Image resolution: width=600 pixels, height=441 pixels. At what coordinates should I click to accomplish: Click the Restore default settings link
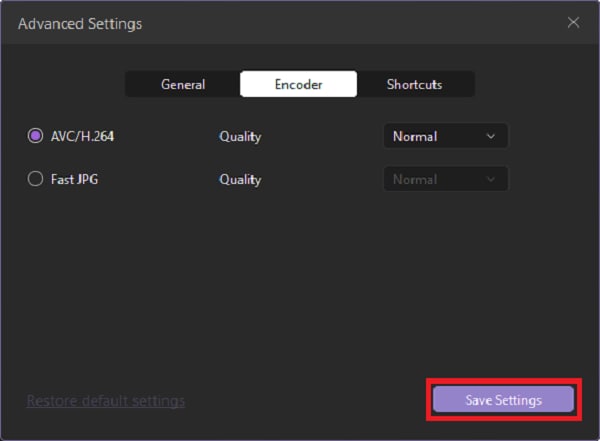pos(106,401)
